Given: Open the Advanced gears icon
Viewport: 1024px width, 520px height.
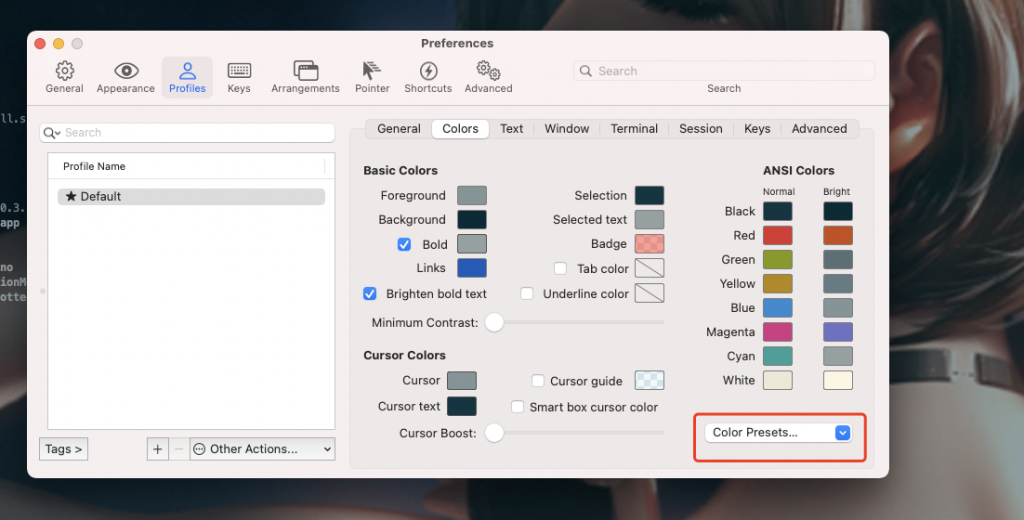Looking at the screenshot, I should coord(488,71).
